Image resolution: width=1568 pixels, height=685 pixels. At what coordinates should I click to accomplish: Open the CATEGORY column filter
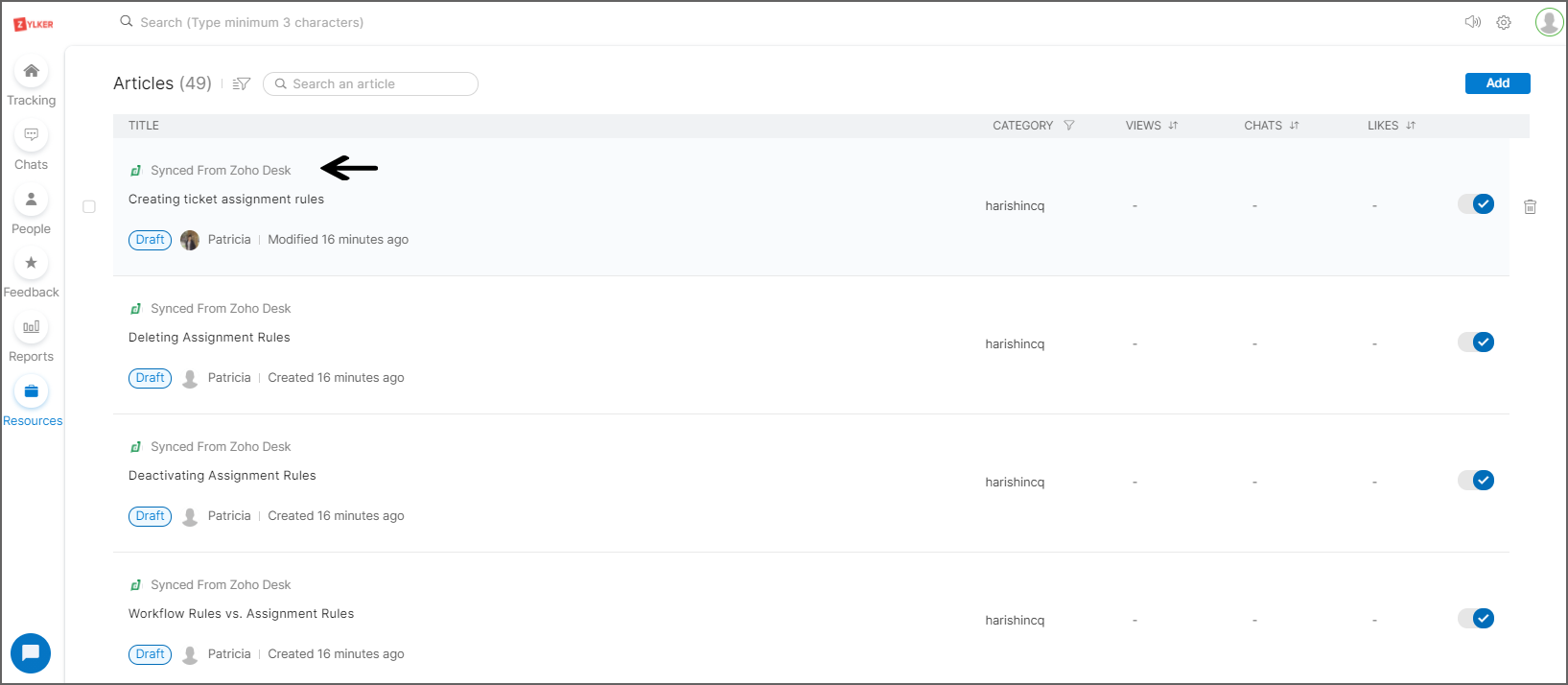click(1069, 126)
